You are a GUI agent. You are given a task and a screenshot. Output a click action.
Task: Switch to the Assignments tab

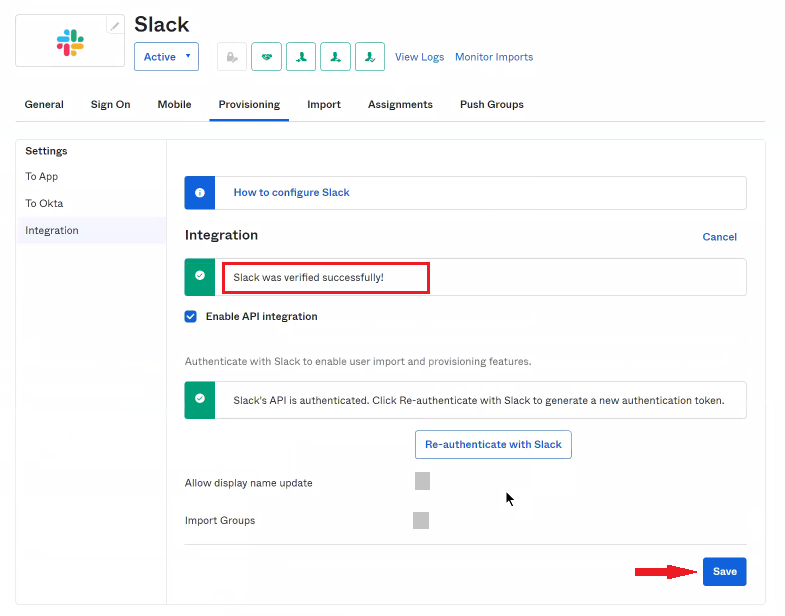400,104
